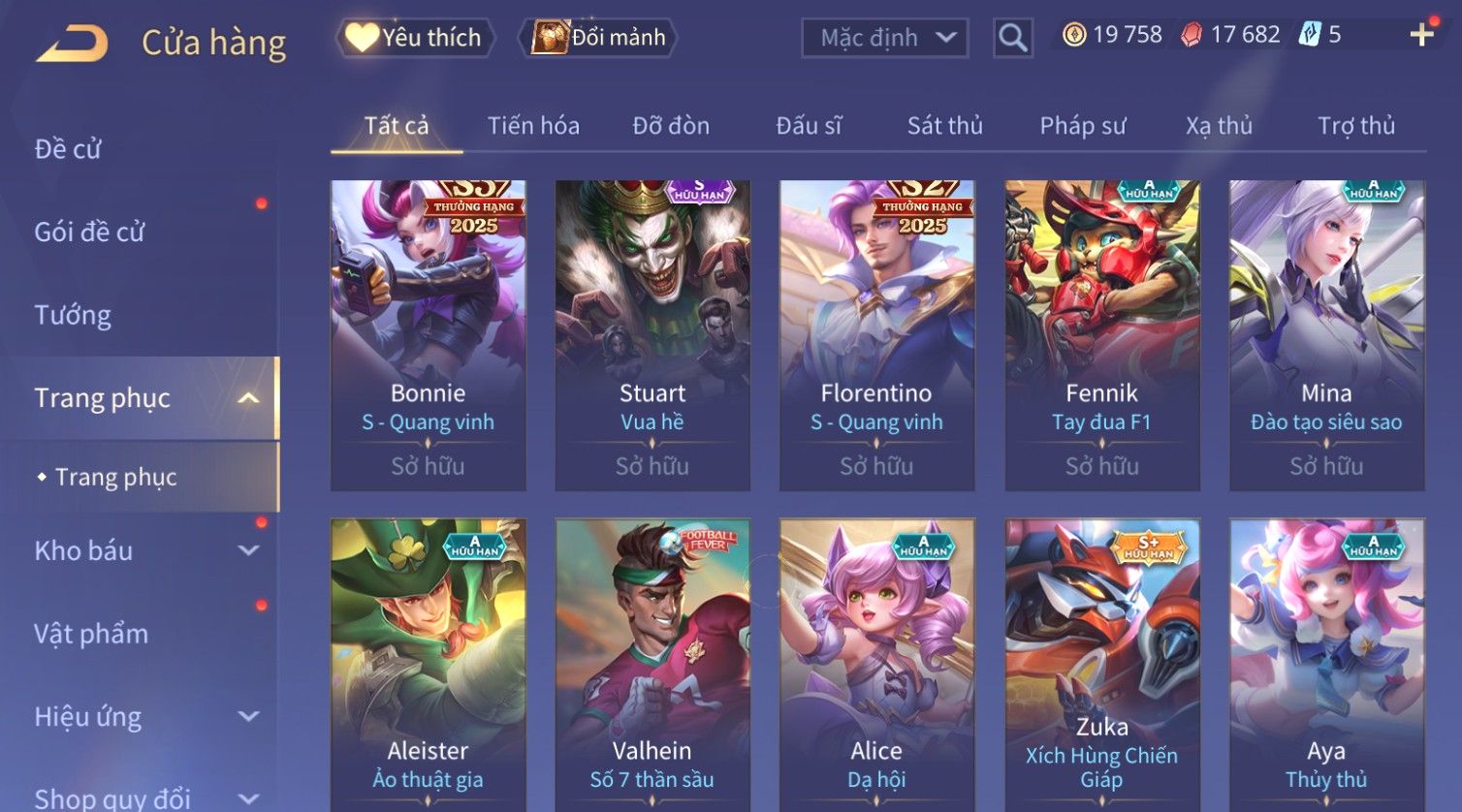
Task: Open the search magnifier icon
Action: [1012, 38]
